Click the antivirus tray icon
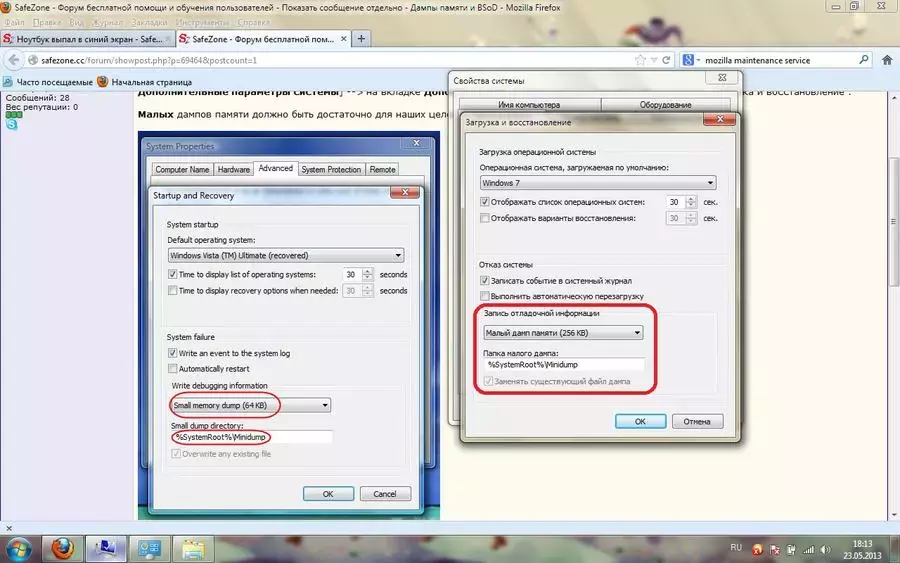The height and width of the screenshot is (563, 900). tap(757, 550)
